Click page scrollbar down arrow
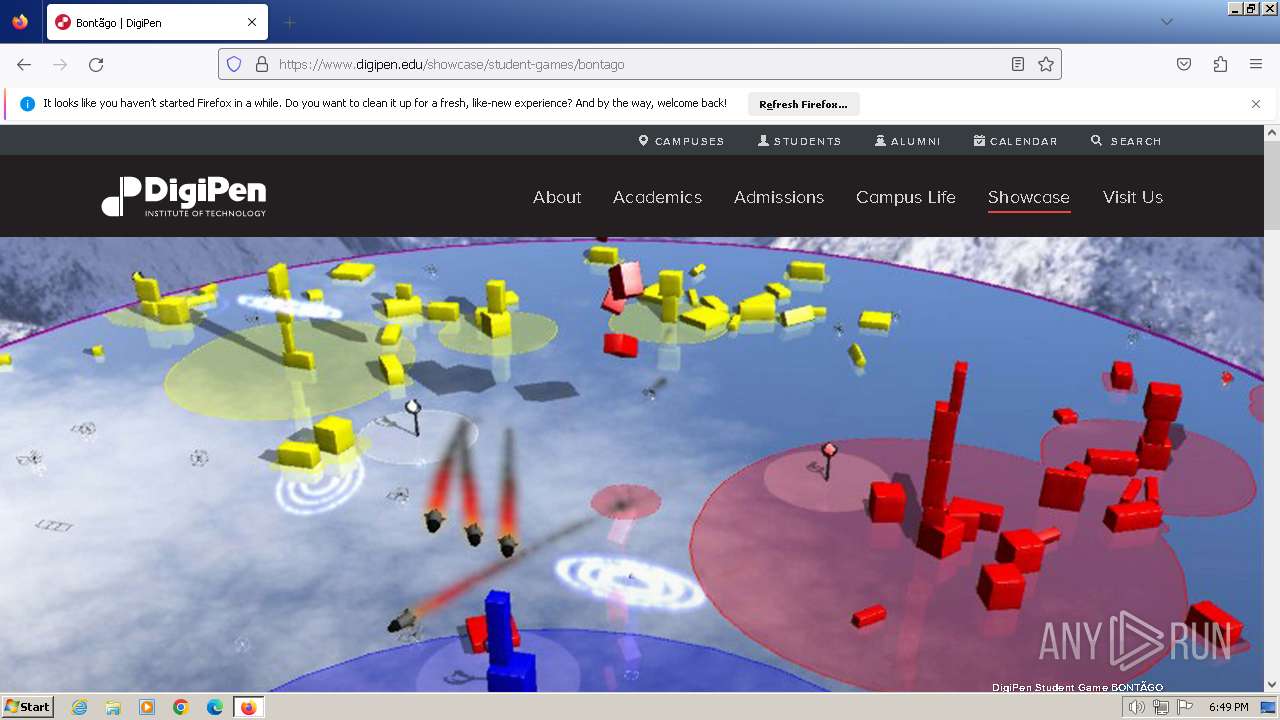 coord(1272,684)
